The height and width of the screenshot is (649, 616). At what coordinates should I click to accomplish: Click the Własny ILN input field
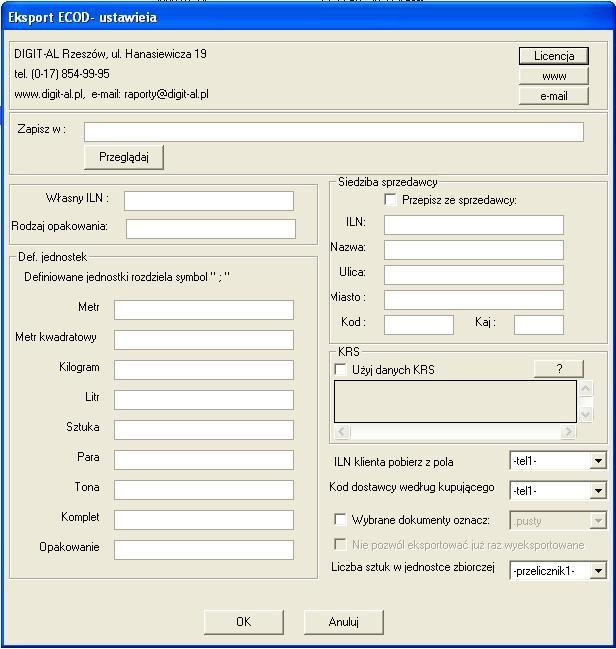(x=209, y=201)
